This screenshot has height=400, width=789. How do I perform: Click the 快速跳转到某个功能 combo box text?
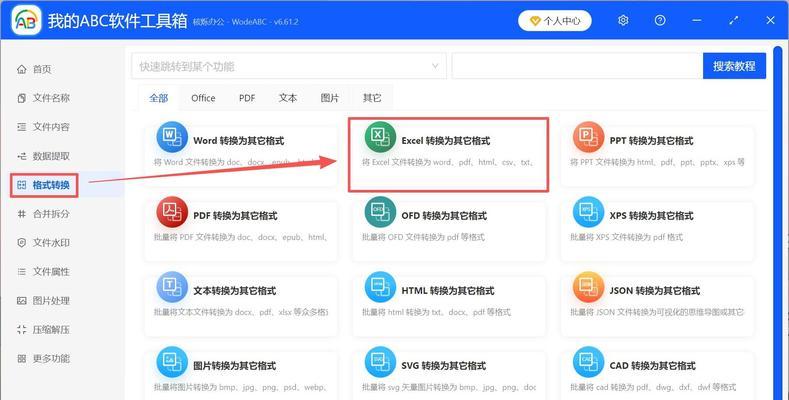[x=187, y=66]
